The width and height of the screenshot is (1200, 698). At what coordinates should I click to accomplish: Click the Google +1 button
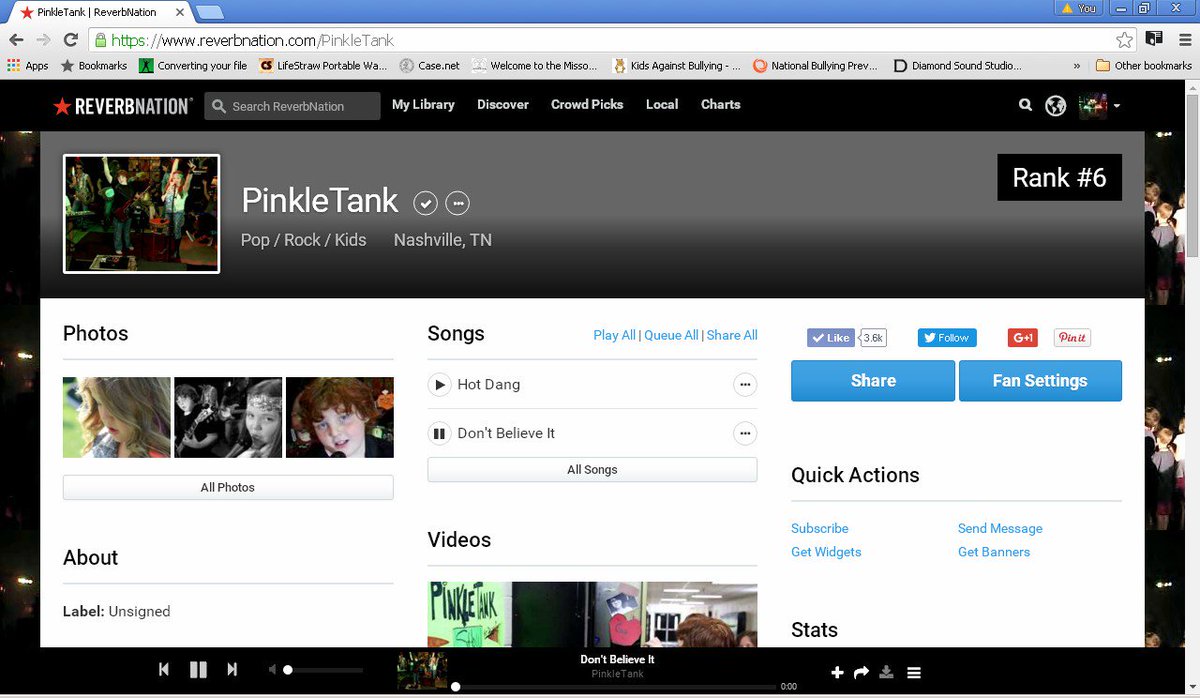pos(1023,338)
